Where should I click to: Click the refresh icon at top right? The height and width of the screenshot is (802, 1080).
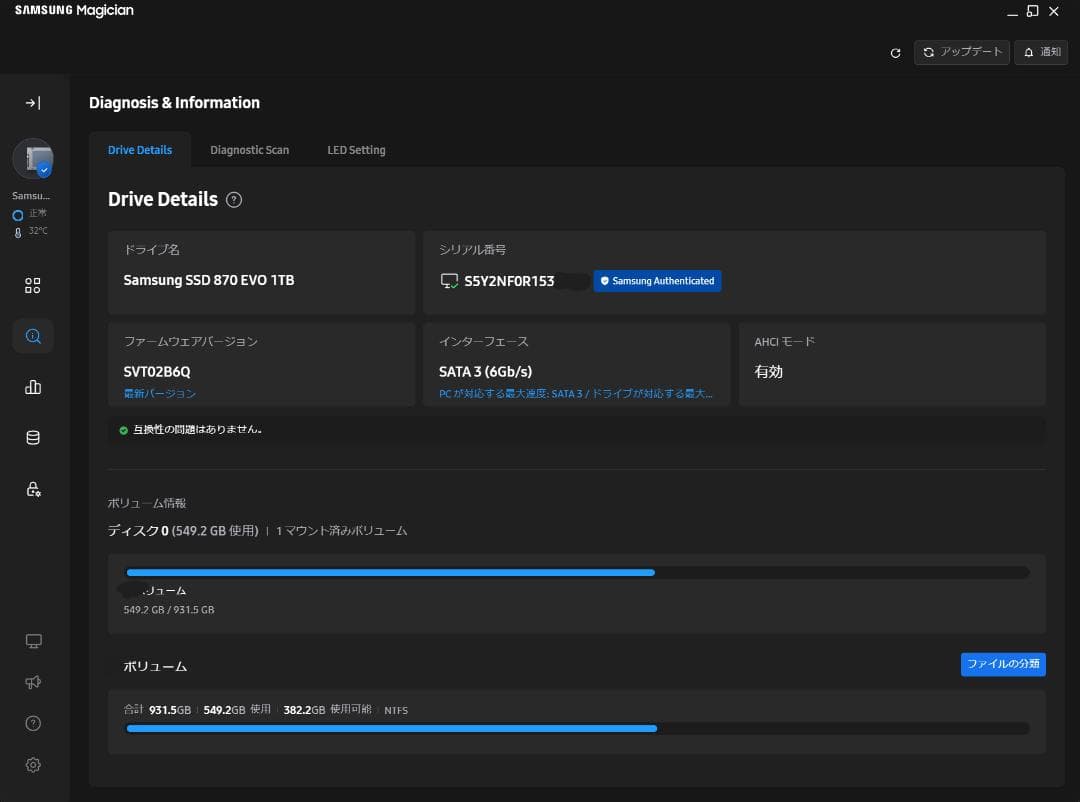tap(895, 53)
